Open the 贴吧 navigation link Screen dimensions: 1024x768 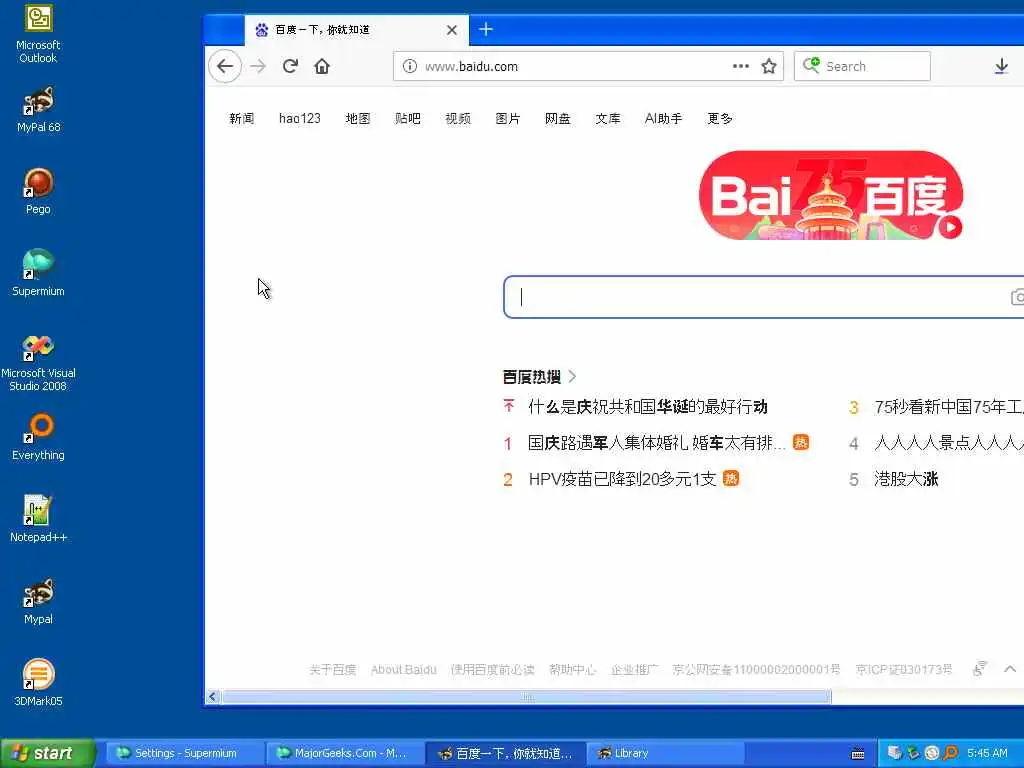point(408,118)
